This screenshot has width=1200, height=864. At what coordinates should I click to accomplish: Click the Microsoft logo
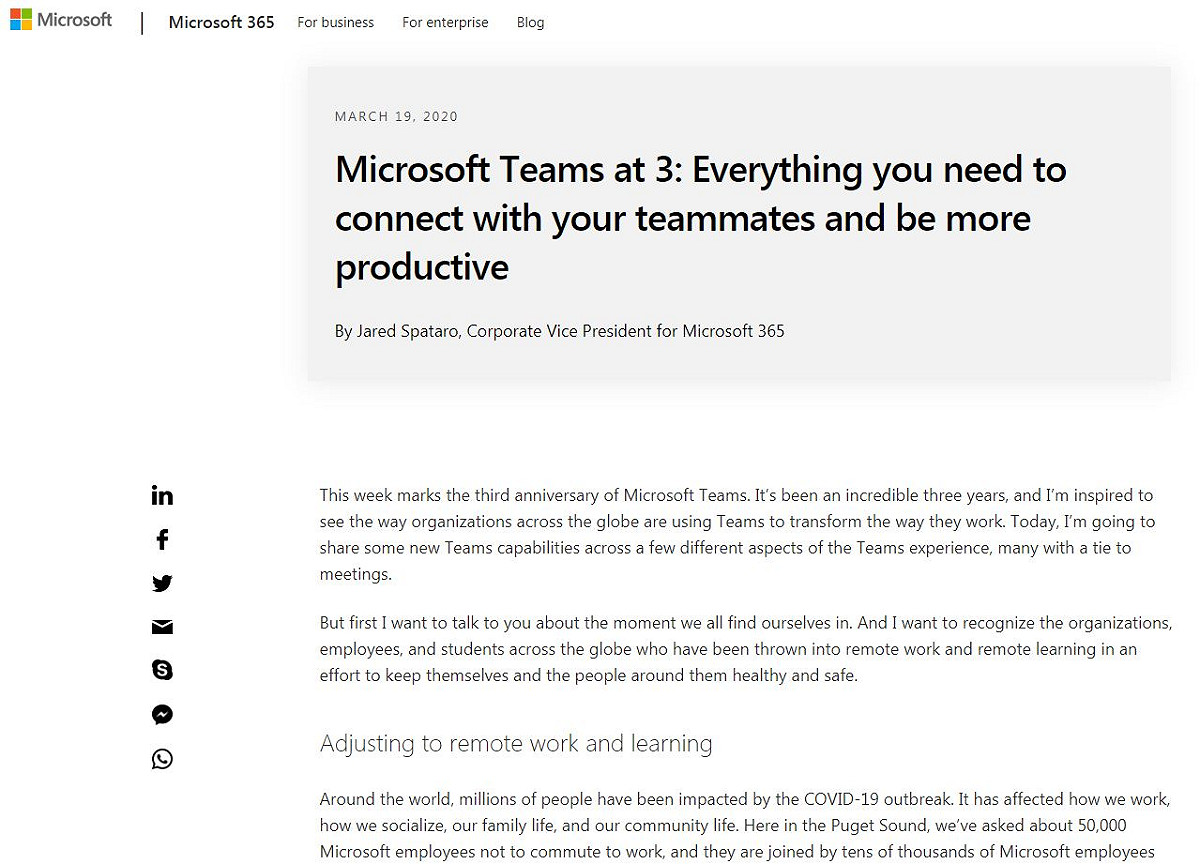pos(61,19)
